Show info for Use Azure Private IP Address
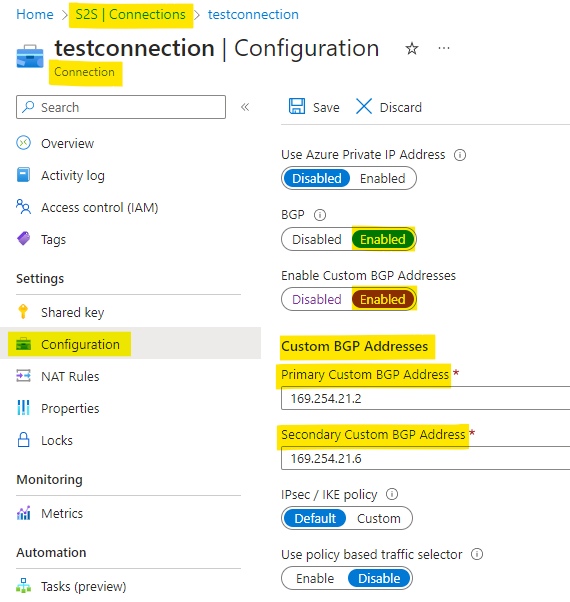The width and height of the screenshot is (570, 602). [460, 155]
